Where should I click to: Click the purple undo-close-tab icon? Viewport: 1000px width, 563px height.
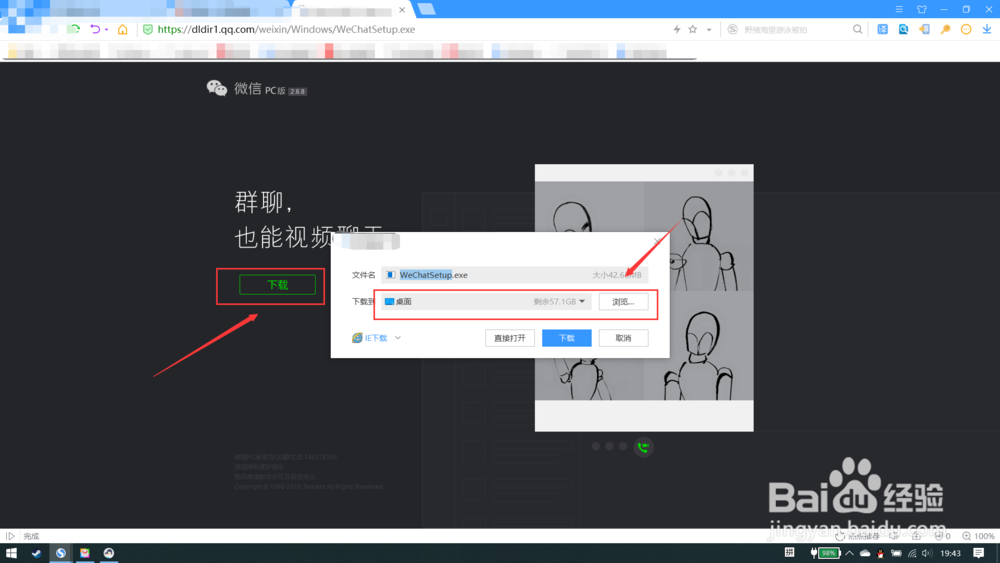point(95,29)
